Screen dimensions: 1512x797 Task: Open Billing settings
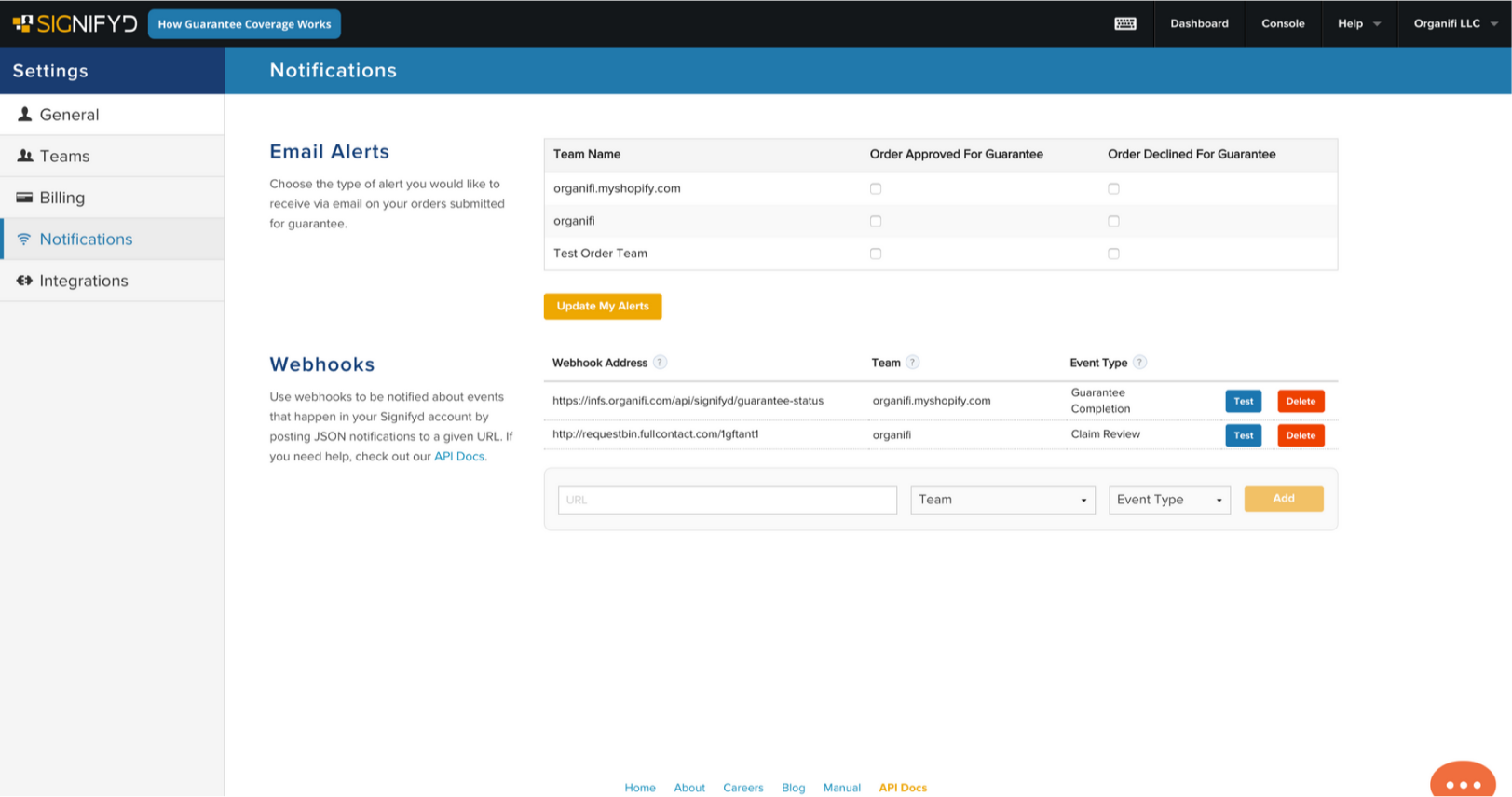coord(112,198)
